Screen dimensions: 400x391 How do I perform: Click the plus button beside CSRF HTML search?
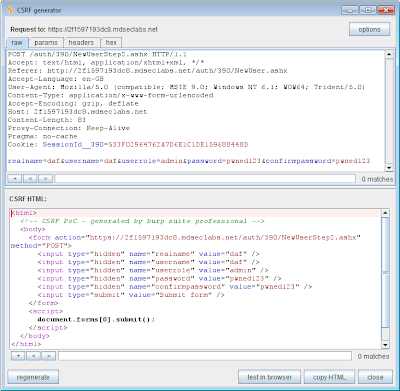(x=18, y=356)
